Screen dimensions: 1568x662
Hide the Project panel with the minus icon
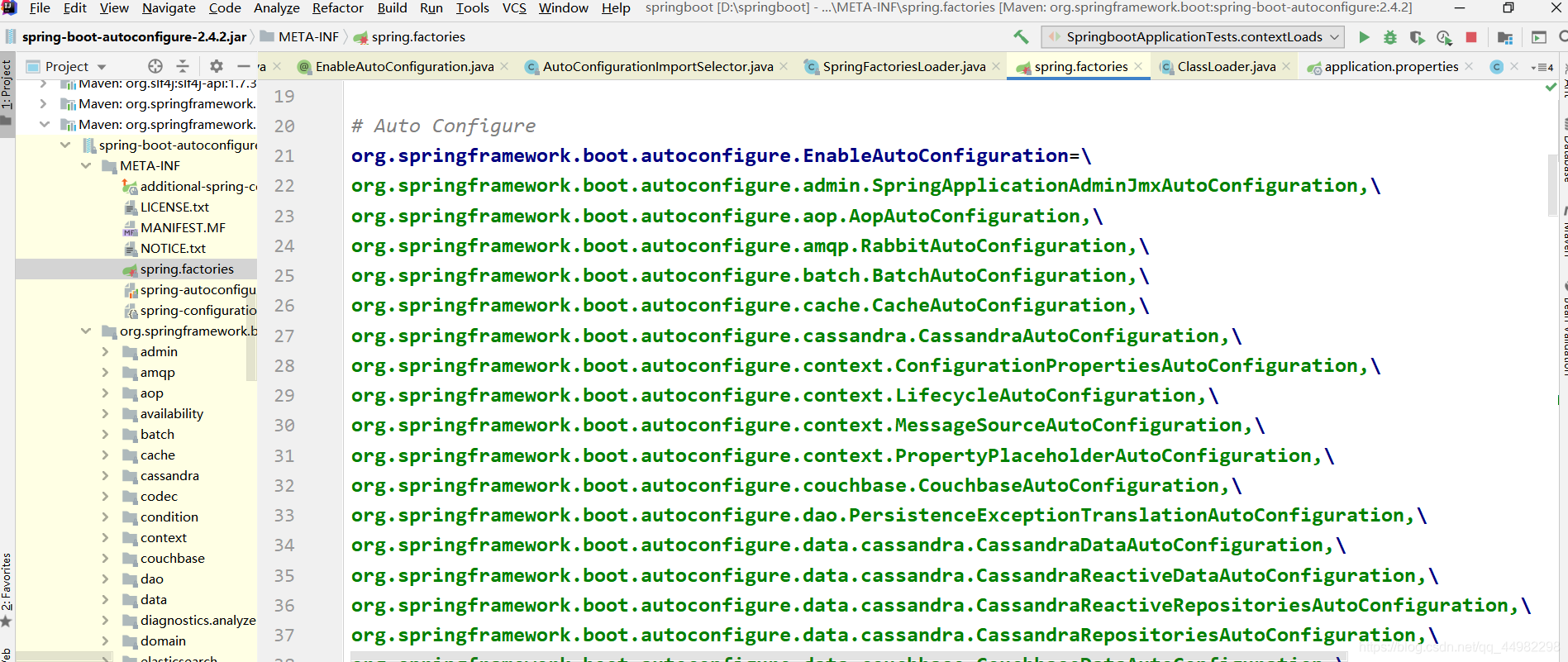[x=243, y=66]
